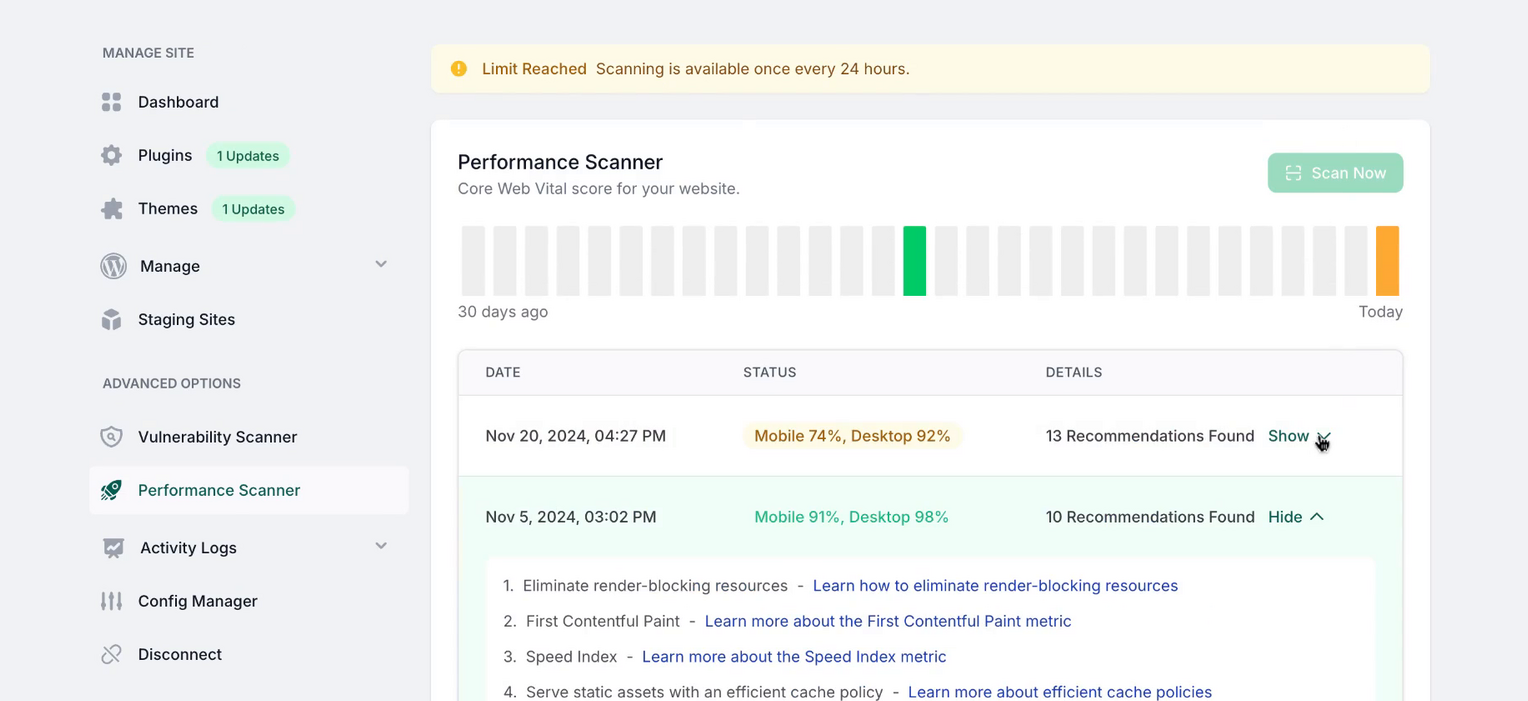Expand the Manage menu chevron
Viewport: 1528px width, 701px height.
point(381,264)
